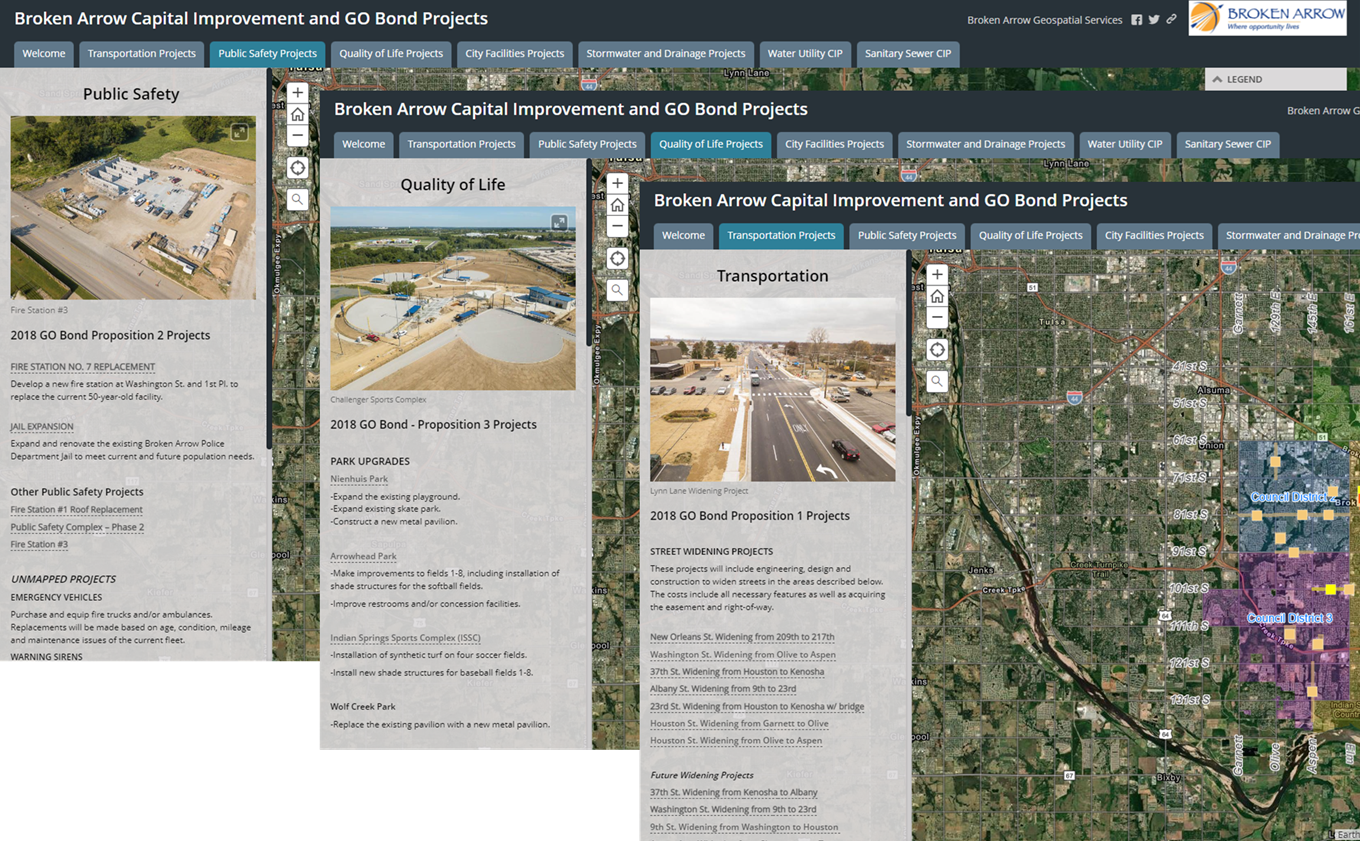This screenshot has width=1360, height=841.
Task: Open map search in Public Safety window
Action: click(297, 199)
